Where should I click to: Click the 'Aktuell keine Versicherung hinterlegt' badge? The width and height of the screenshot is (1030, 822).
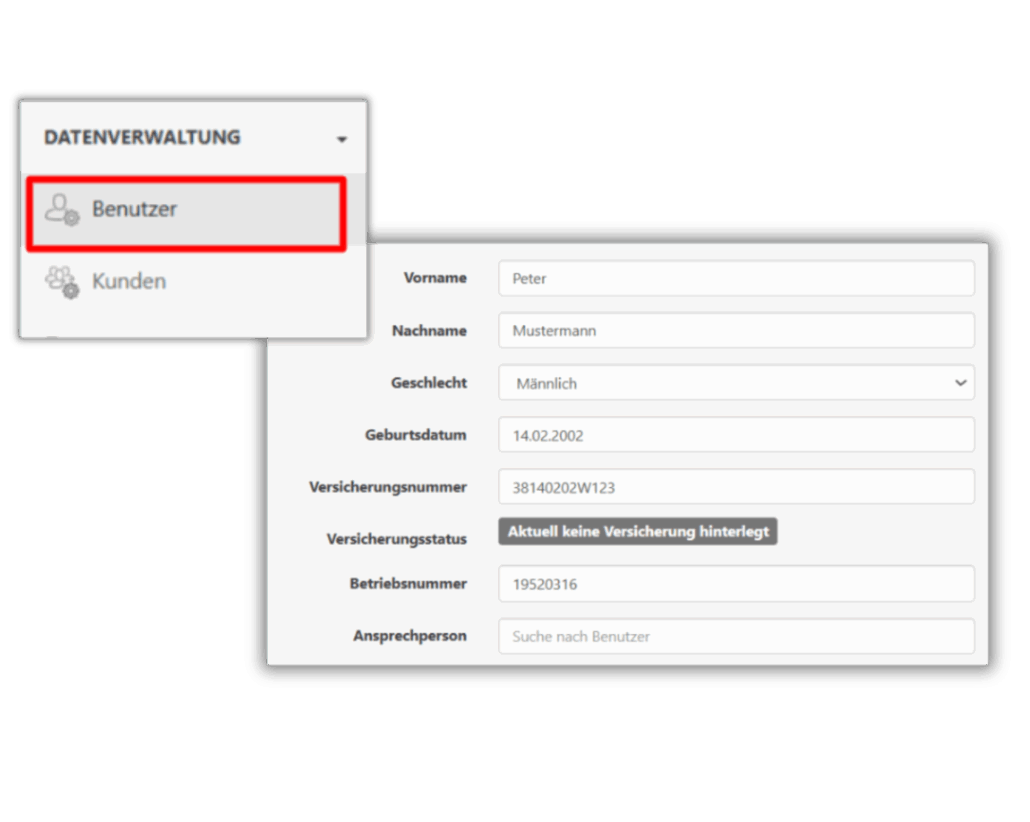click(638, 532)
